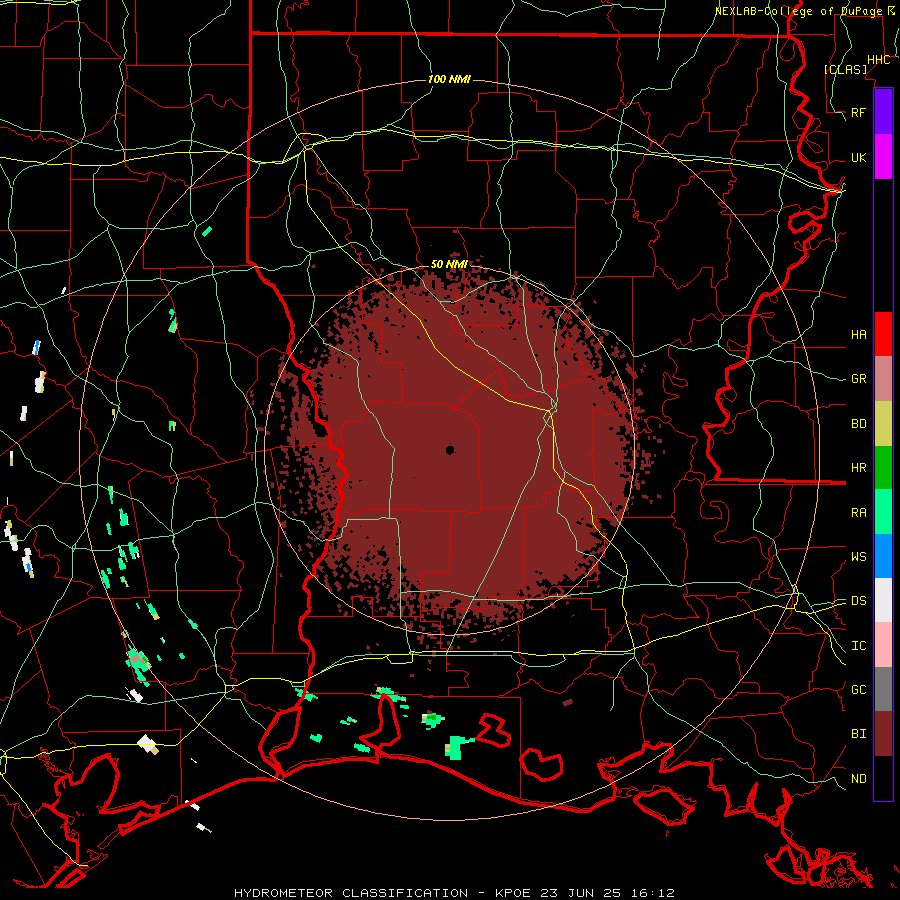The width and height of the screenshot is (900, 900).
Task: Select the brown BI biological swatch
Action: [883, 734]
